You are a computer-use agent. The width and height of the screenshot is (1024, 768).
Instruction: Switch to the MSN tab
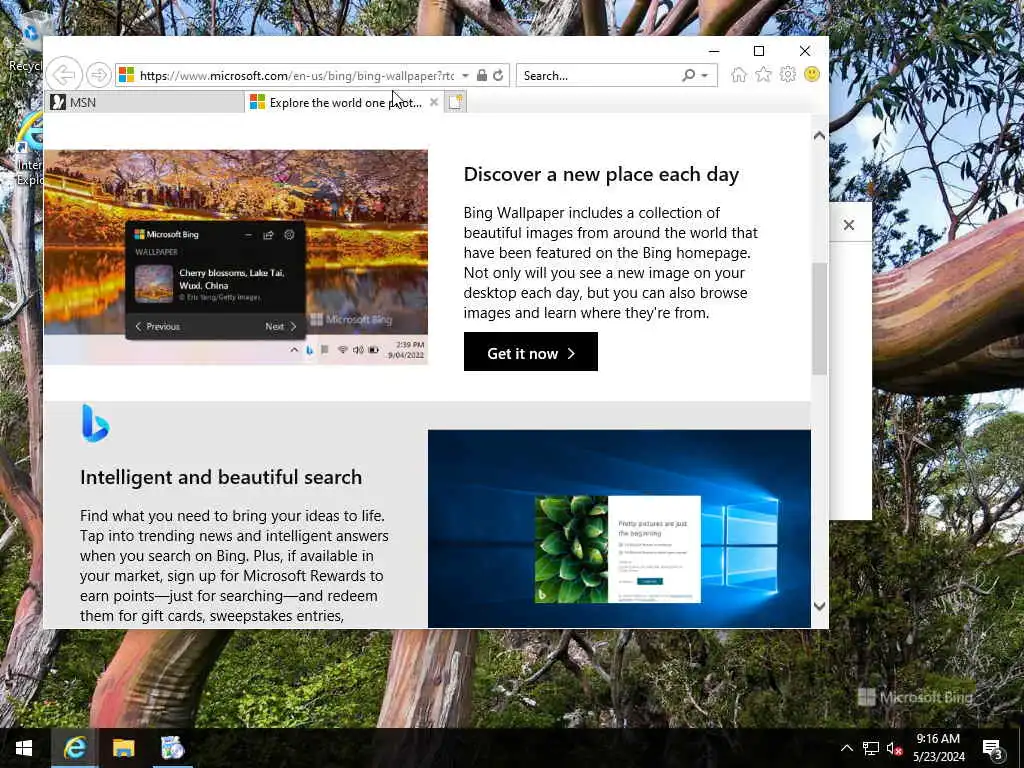click(x=146, y=103)
